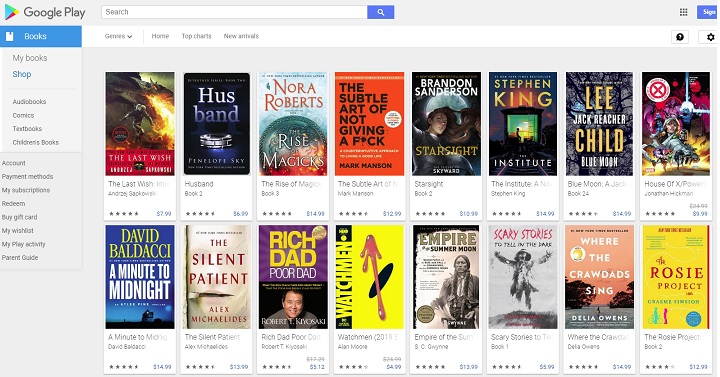The width and height of the screenshot is (720, 377).
Task: Open the Scary Stories cover
Action: tap(523, 277)
